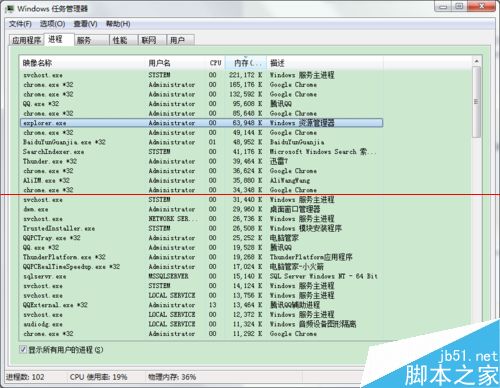Sort by the 描述 column header
Viewport: 500px width, 388px height.
(325, 63)
